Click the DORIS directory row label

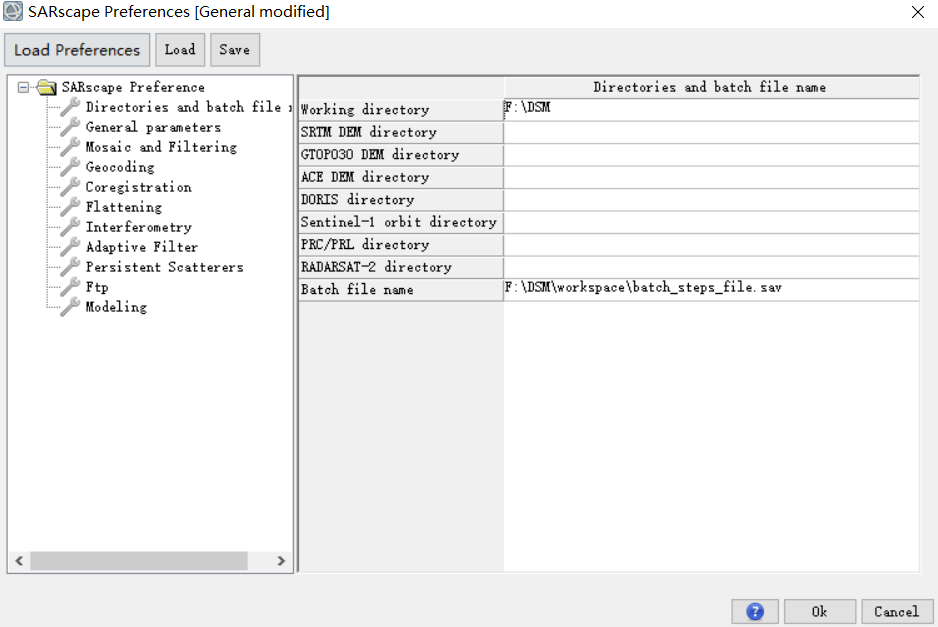tap(401, 200)
